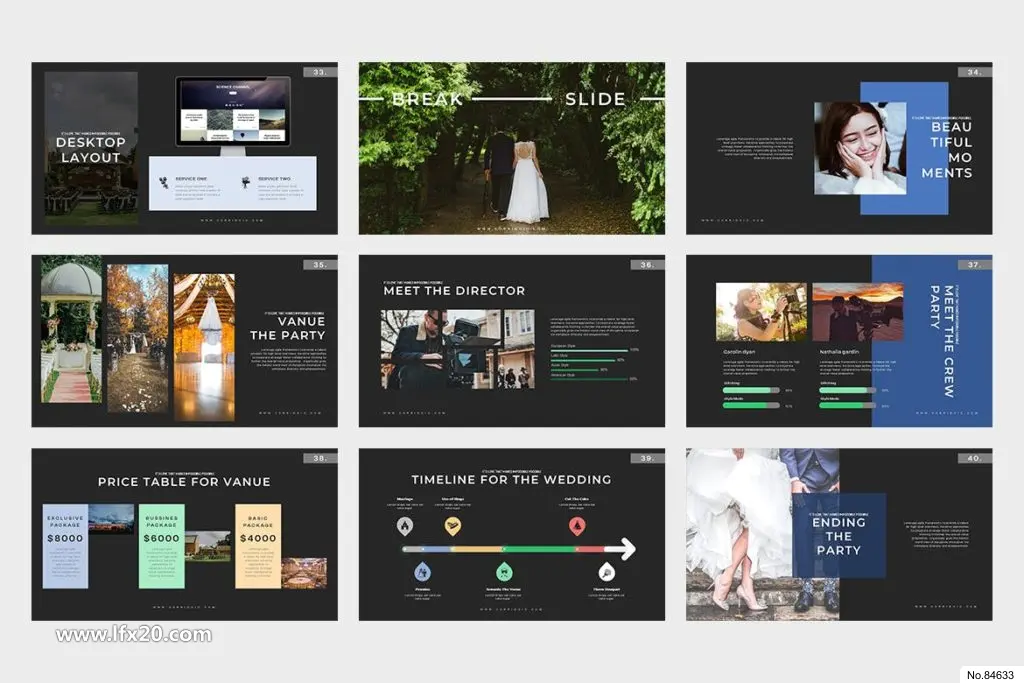Click the white arrowhead ending the timeline
This screenshot has width=1024, height=683.
click(x=627, y=548)
